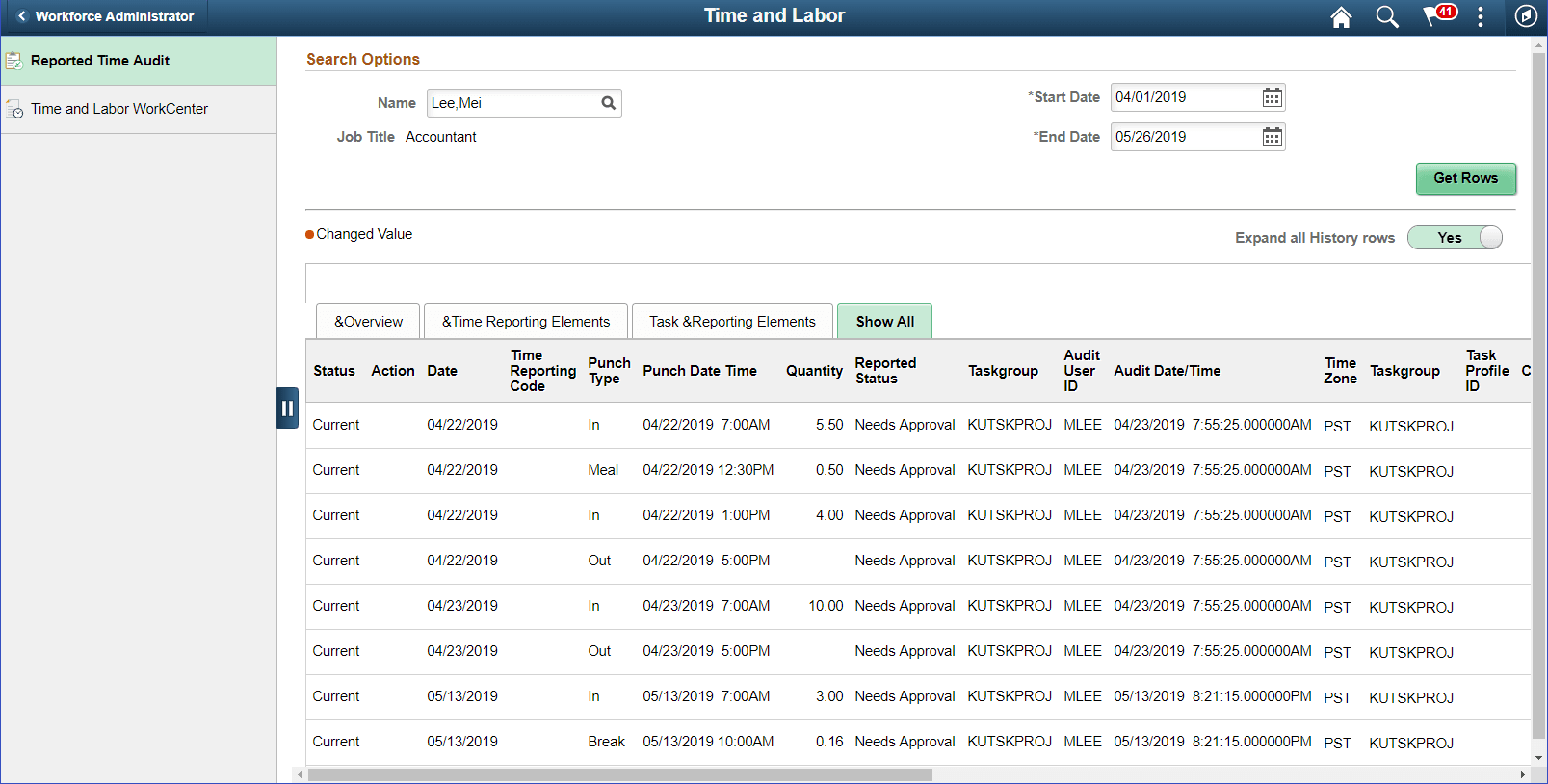Open the Task &Reporting Elements tab

coord(732,322)
